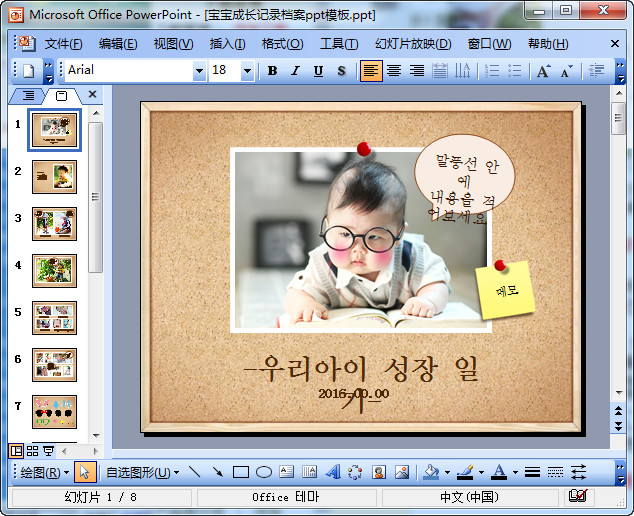The image size is (634, 516).
Task: Click the vertical text direction icon
Action: (x=462, y=71)
